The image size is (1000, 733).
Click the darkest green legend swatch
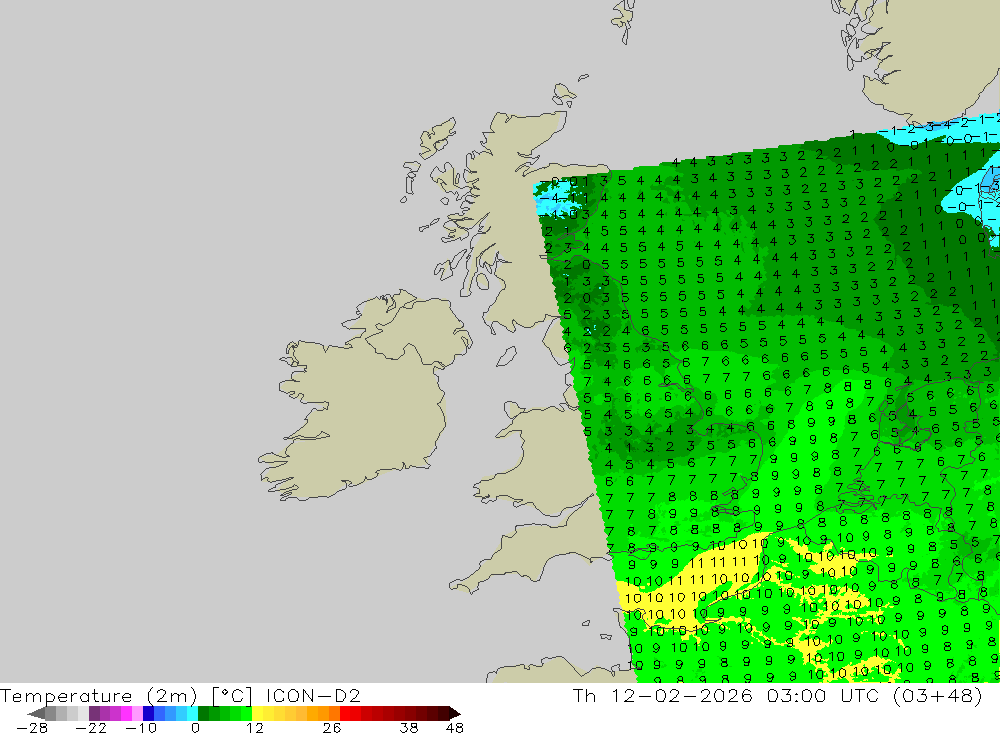[203, 713]
